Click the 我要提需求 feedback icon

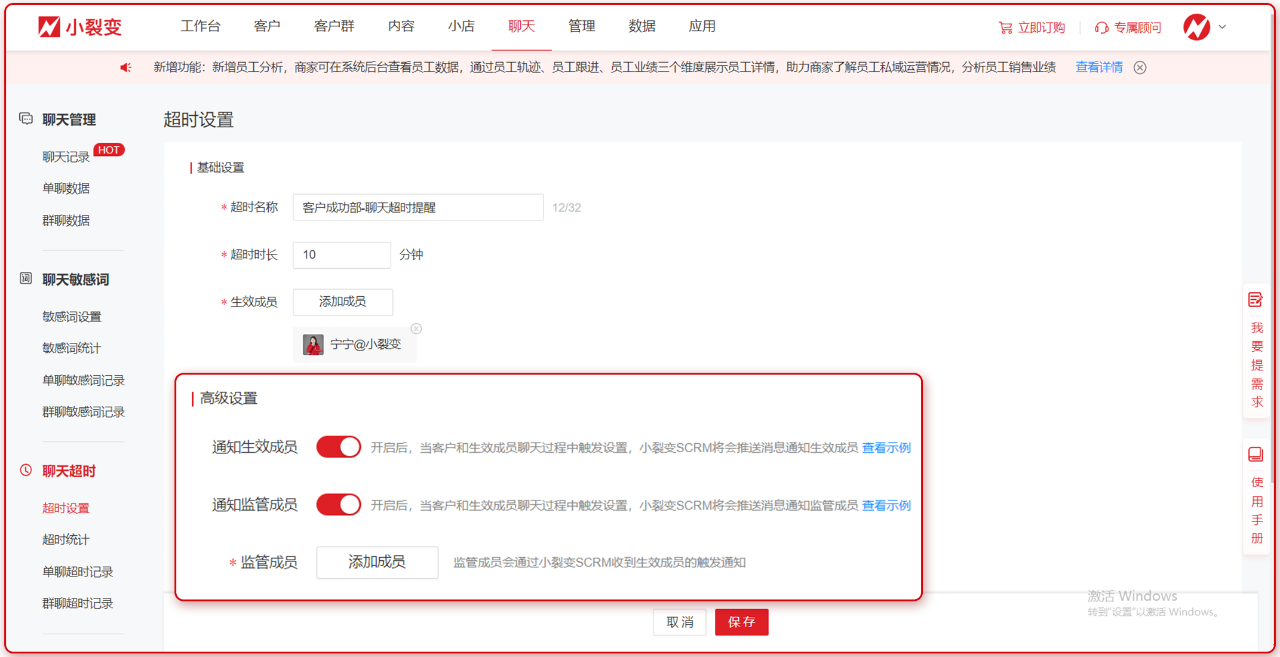pyautogui.click(x=1256, y=300)
